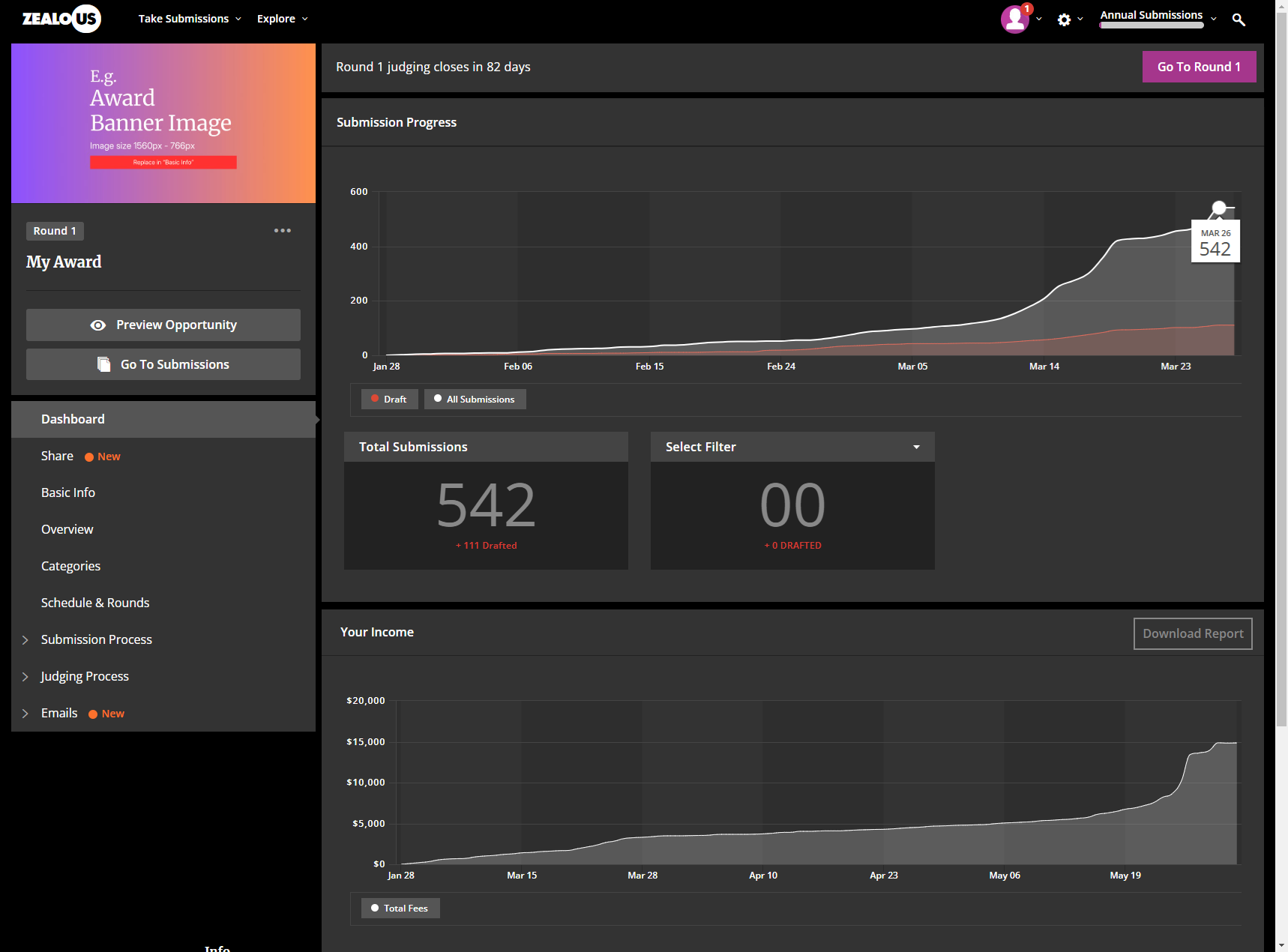Open the user profile avatar

1014,19
